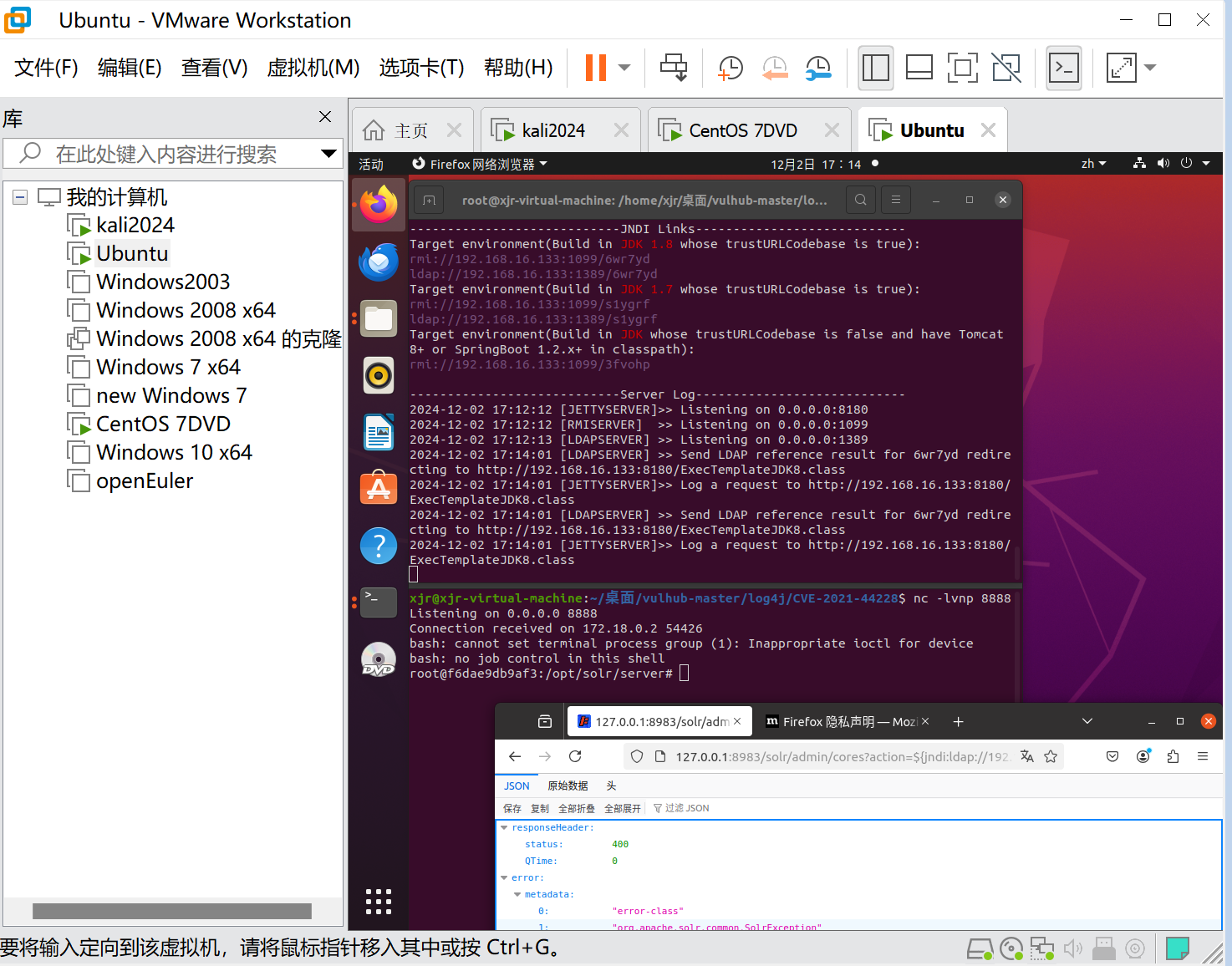Show applications grid in the dock
The width and height of the screenshot is (1232, 966).
click(x=379, y=901)
